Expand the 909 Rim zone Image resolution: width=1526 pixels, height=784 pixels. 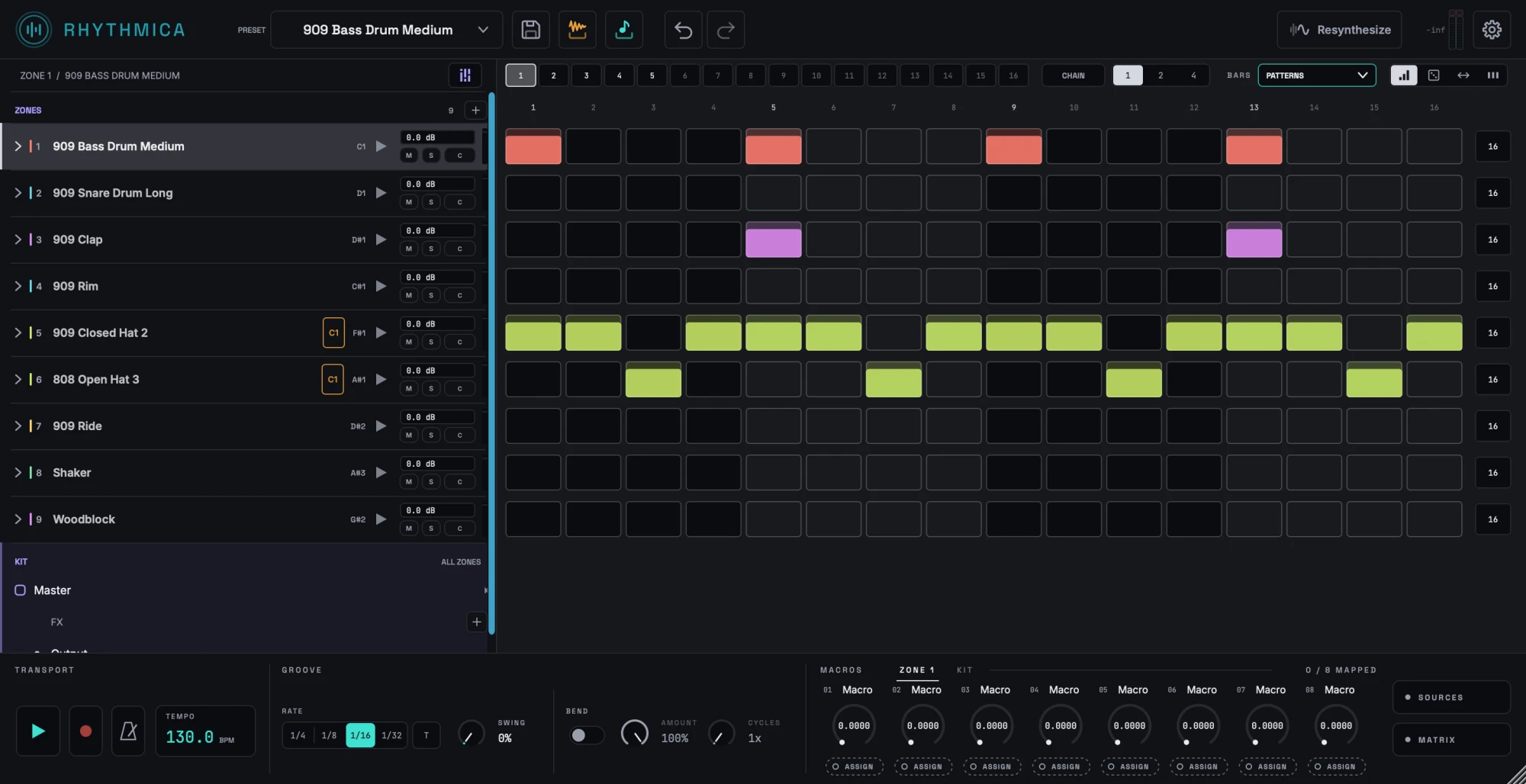pyautogui.click(x=18, y=286)
